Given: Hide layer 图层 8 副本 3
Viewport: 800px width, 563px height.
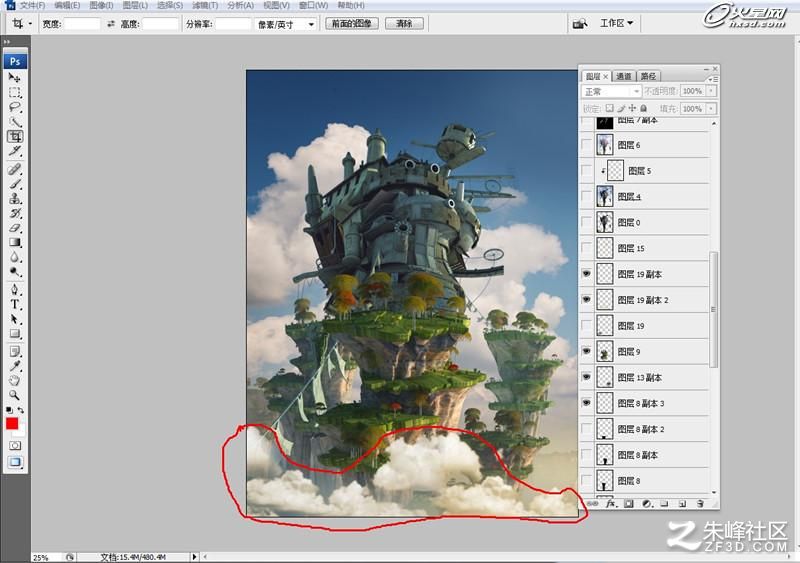Looking at the screenshot, I should (x=587, y=403).
